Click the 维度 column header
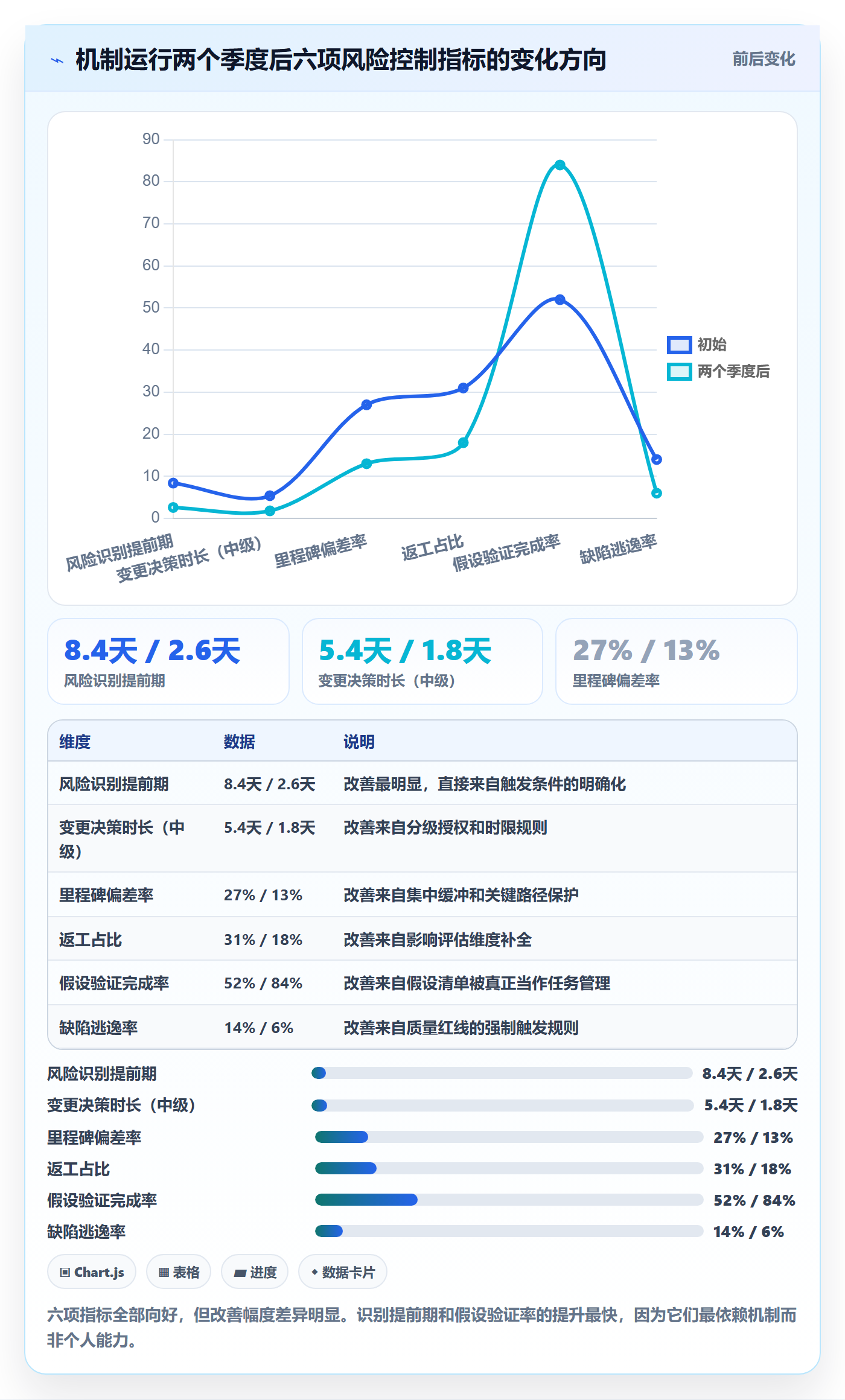The image size is (845, 1400). (75, 742)
